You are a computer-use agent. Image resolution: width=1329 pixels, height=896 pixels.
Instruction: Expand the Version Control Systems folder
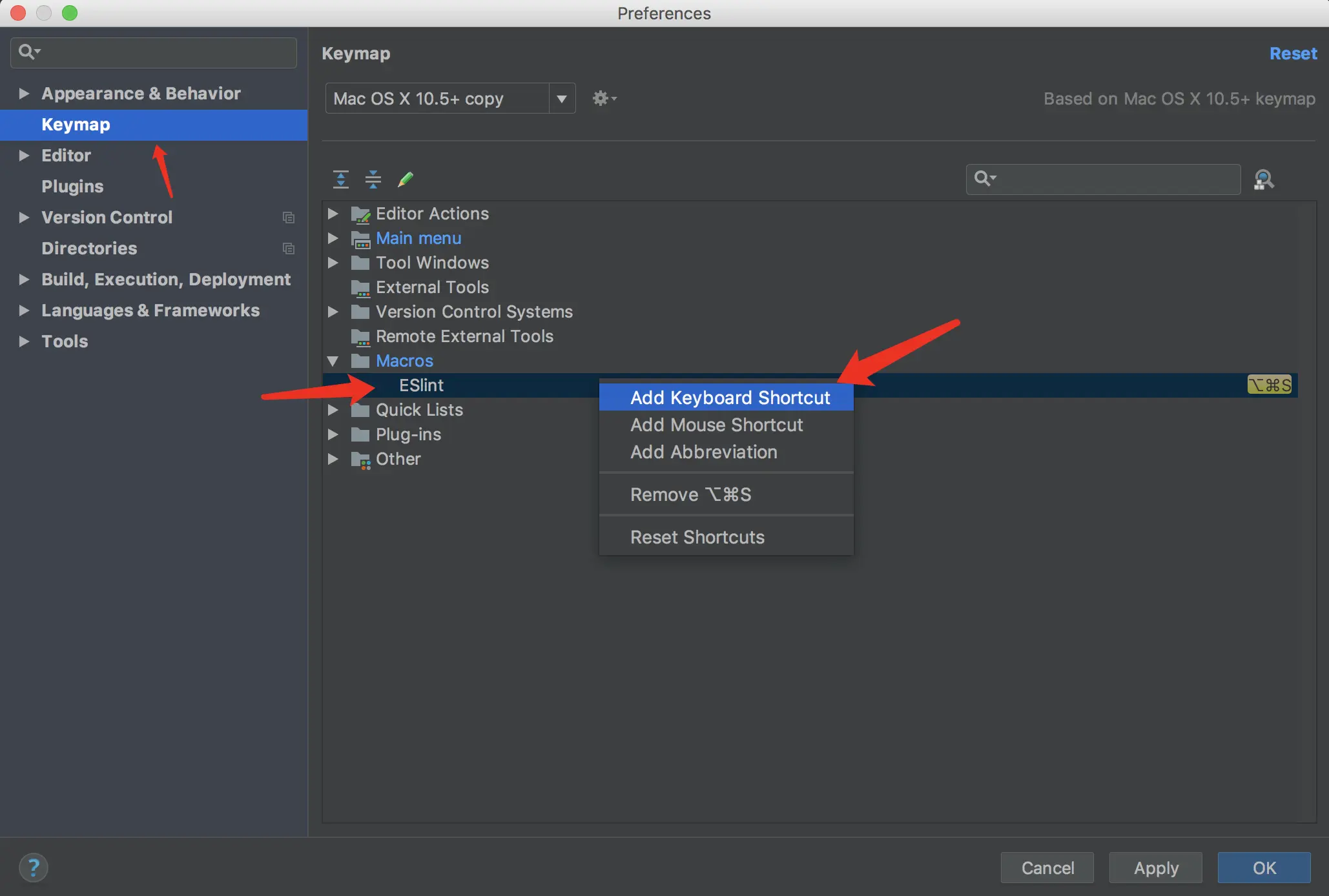coord(333,312)
